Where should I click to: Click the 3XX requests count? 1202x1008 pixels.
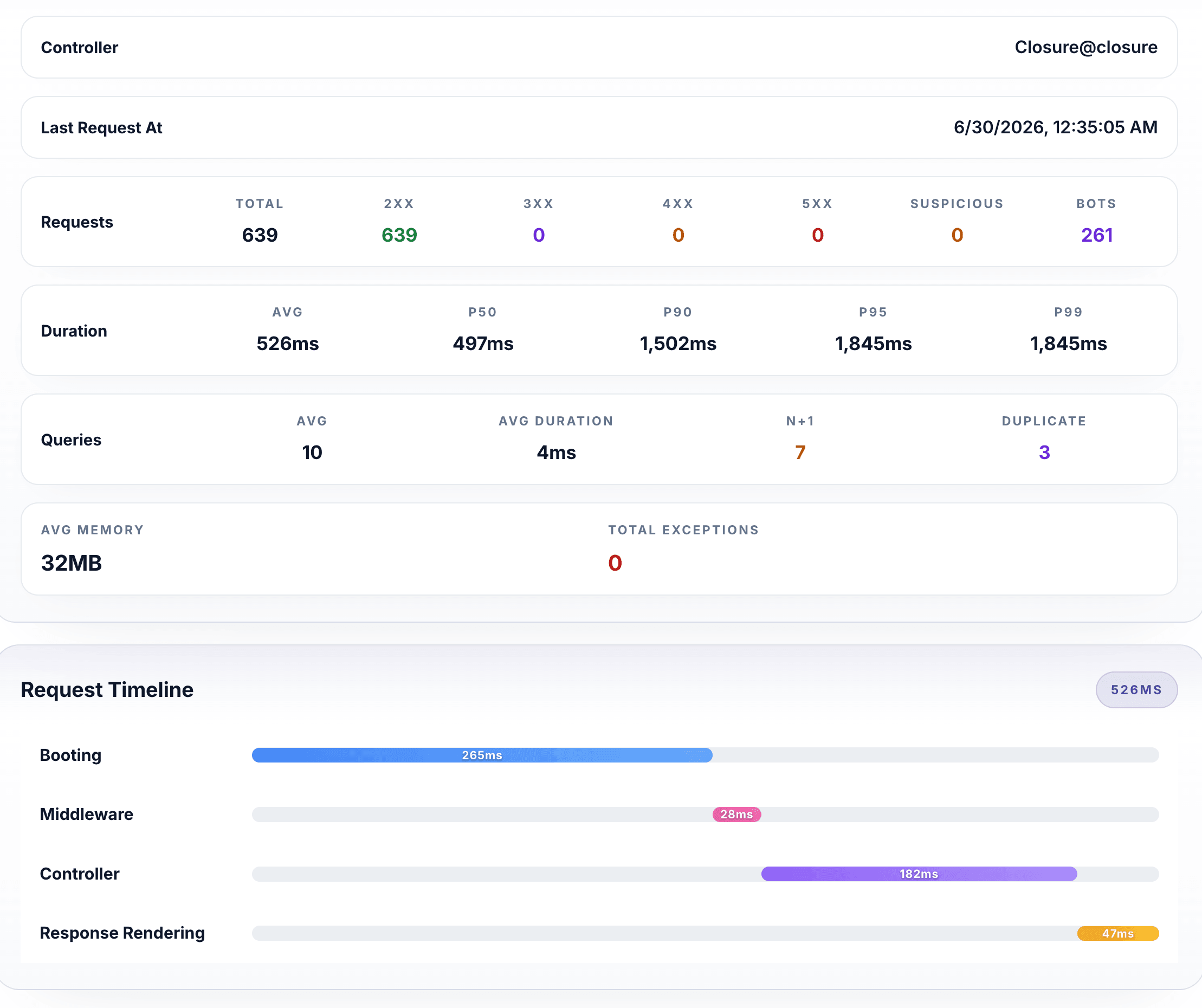539,235
